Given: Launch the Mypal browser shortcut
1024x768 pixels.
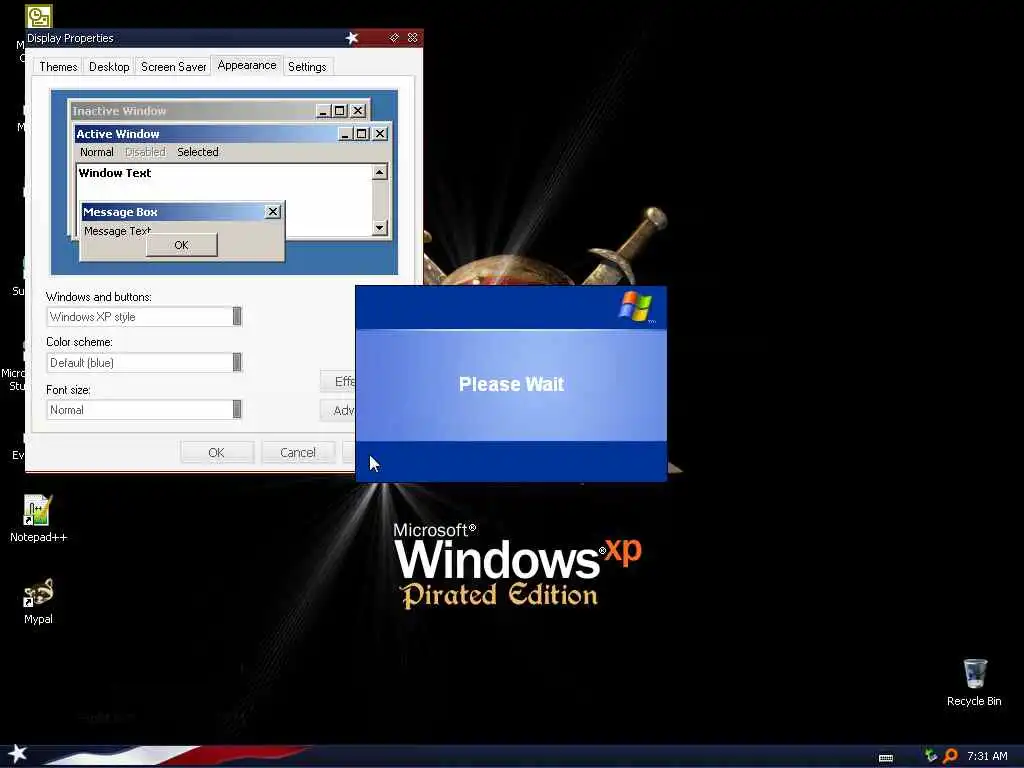Looking at the screenshot, I should tap(38, 601).
